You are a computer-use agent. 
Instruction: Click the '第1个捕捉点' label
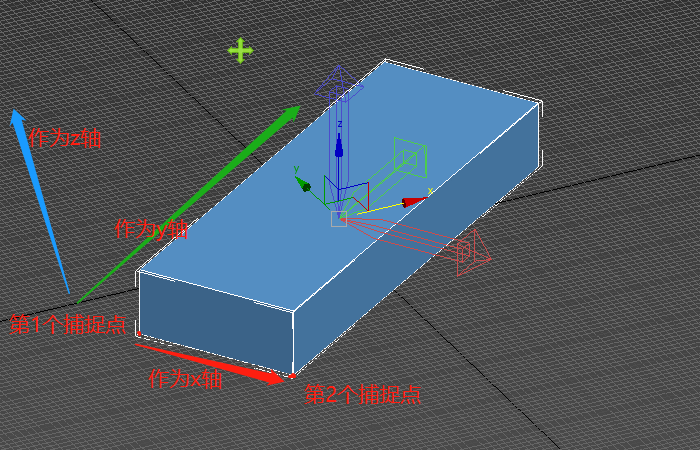click(x=70, y=325)
